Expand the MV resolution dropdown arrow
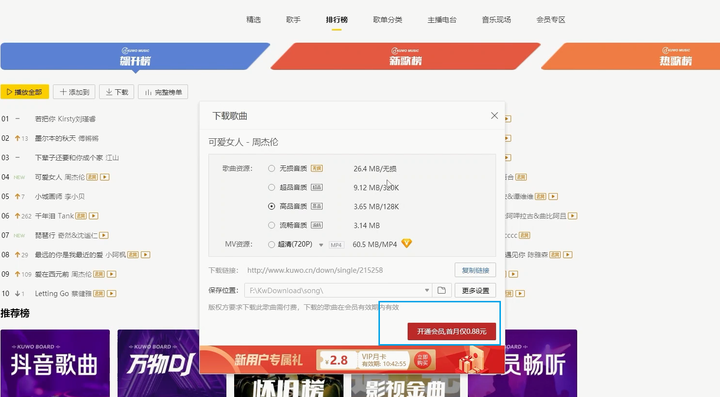 321,245
